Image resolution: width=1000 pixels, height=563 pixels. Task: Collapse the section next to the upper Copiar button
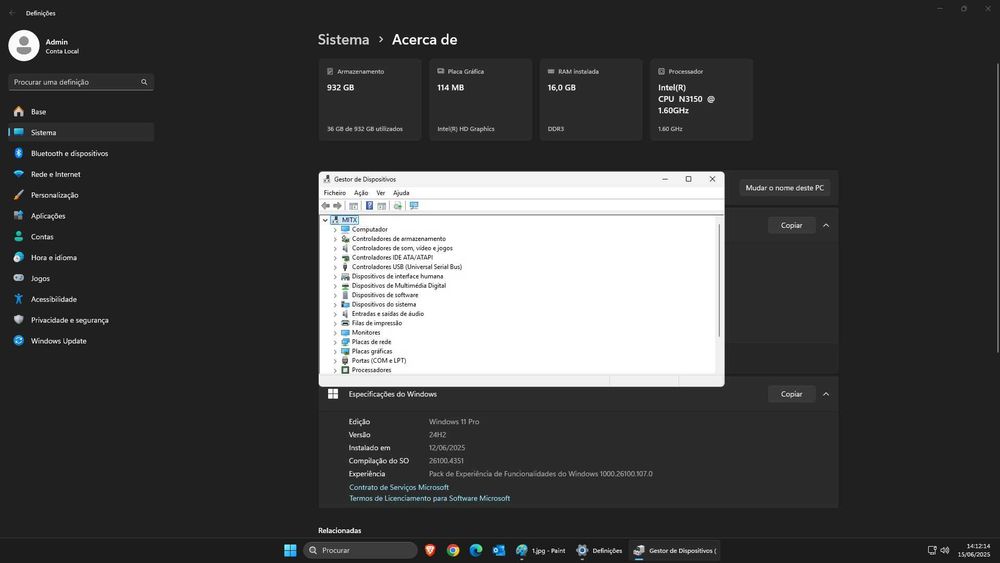826,225
